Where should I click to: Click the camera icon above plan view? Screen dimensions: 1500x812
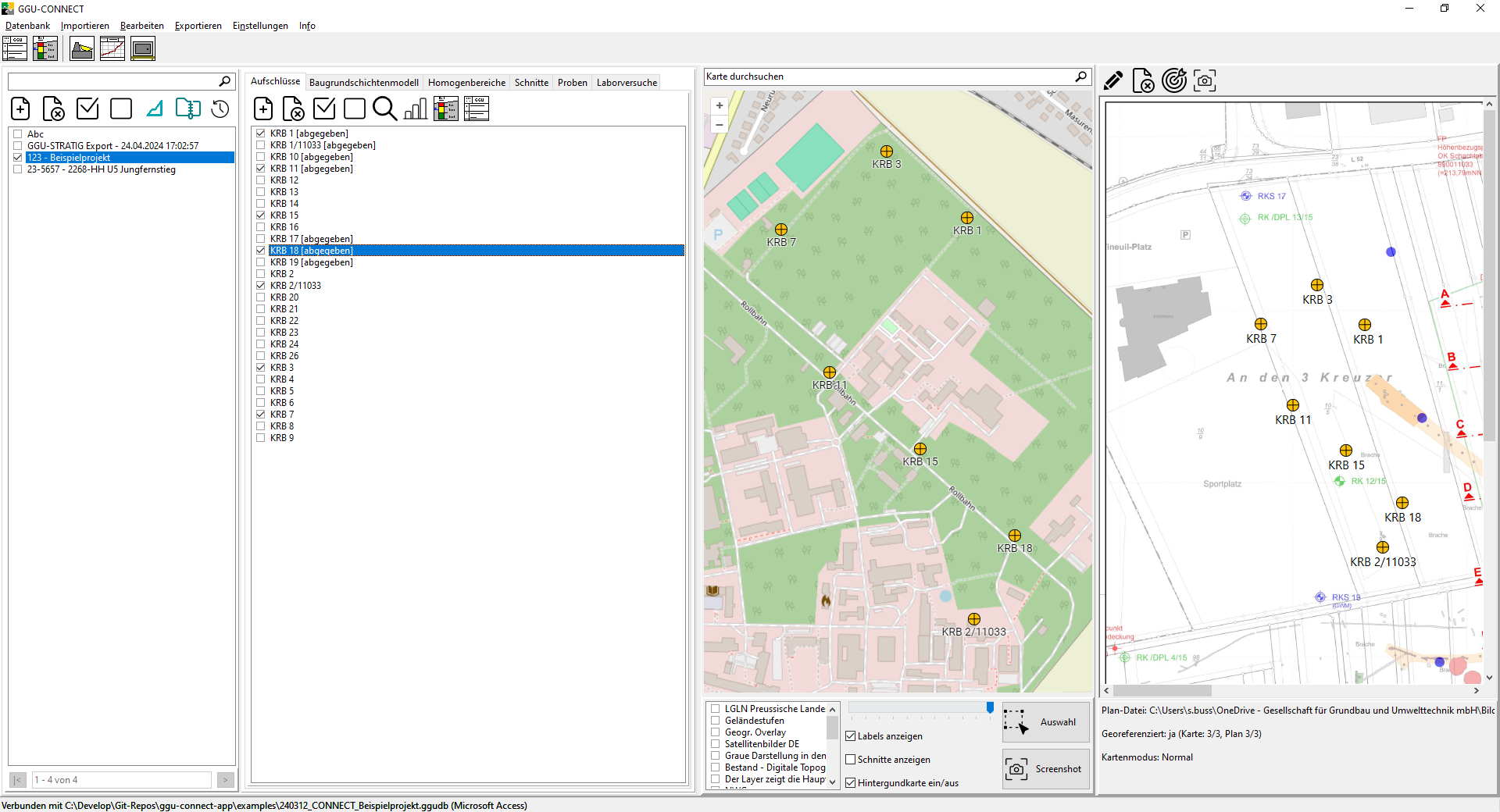[1205, 80]
